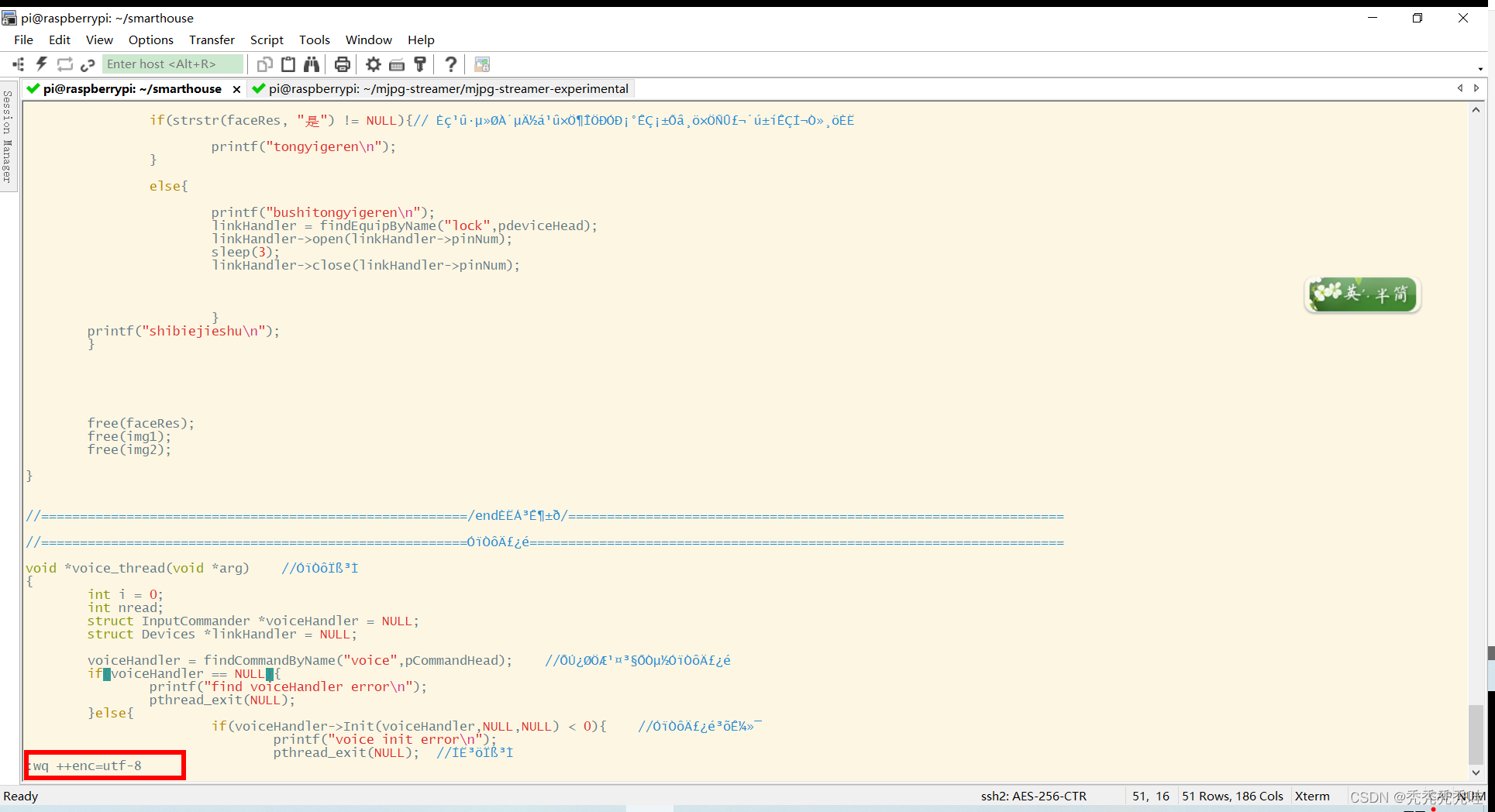Click the sleep(3); line
This screenshot has height=812, width=1495.
coord(245,252)
